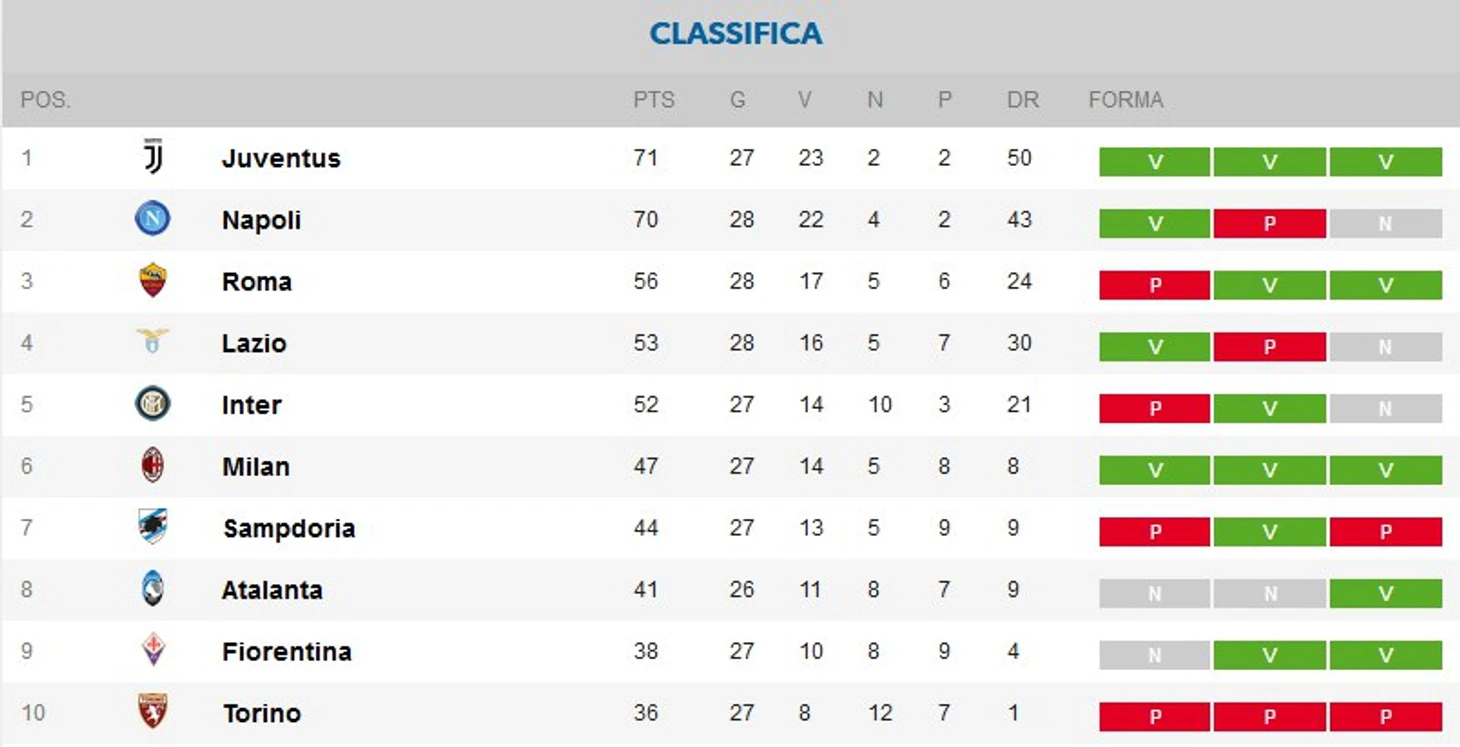This screenshot has height=747, width=1460.
Task: Click the Atalanta club crest icon
Action: point(153,589)
